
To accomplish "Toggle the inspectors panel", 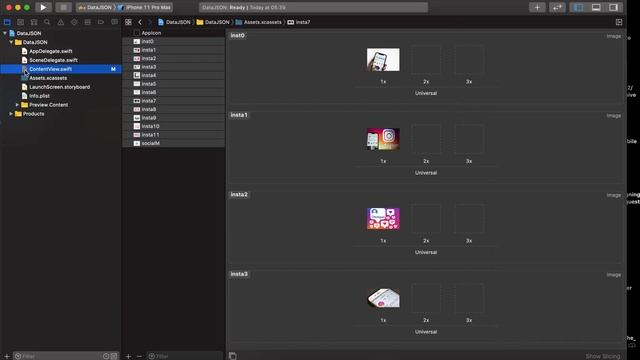I will click(613, 7).
